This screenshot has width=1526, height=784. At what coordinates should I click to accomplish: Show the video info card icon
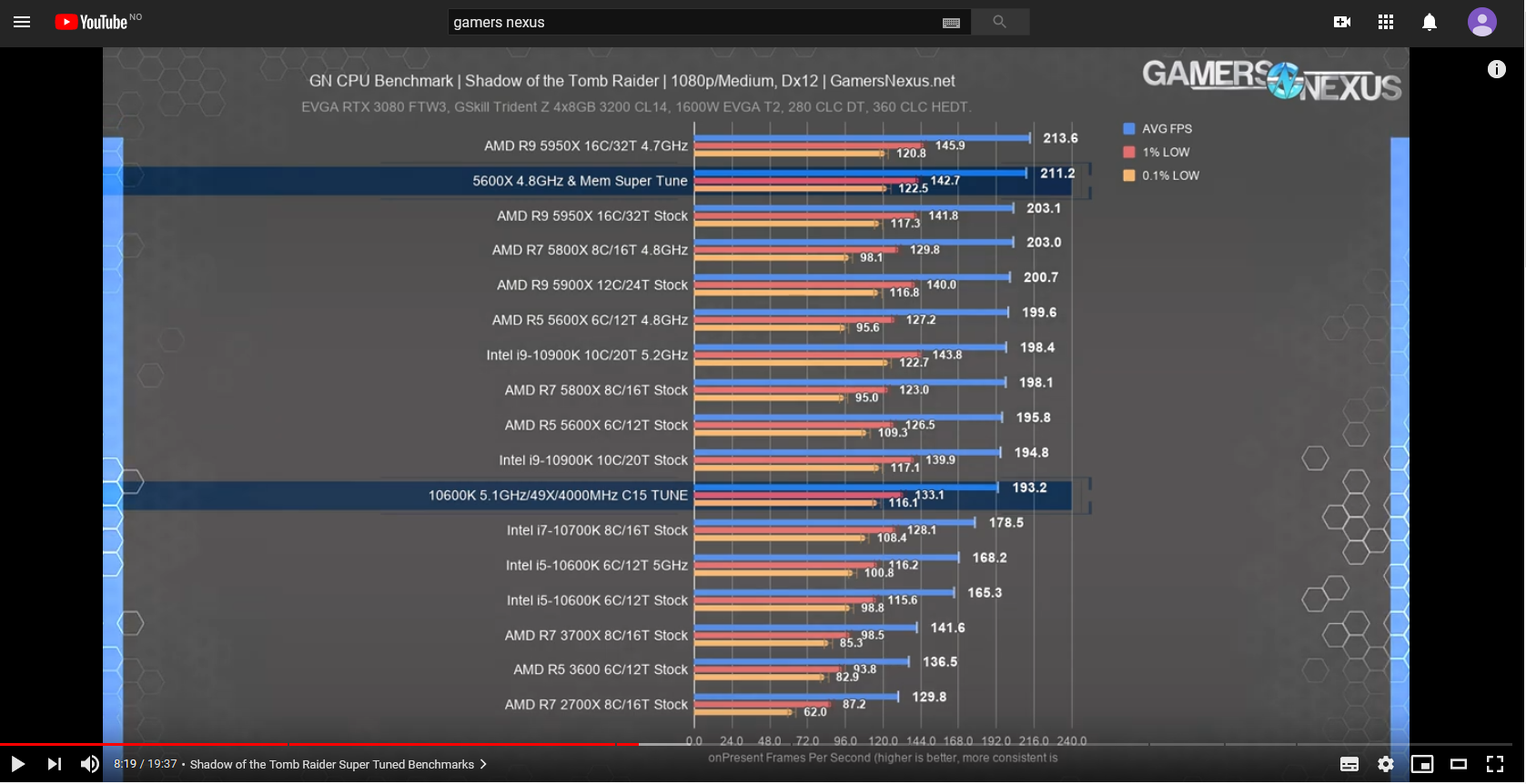[x=1497, y=69]
